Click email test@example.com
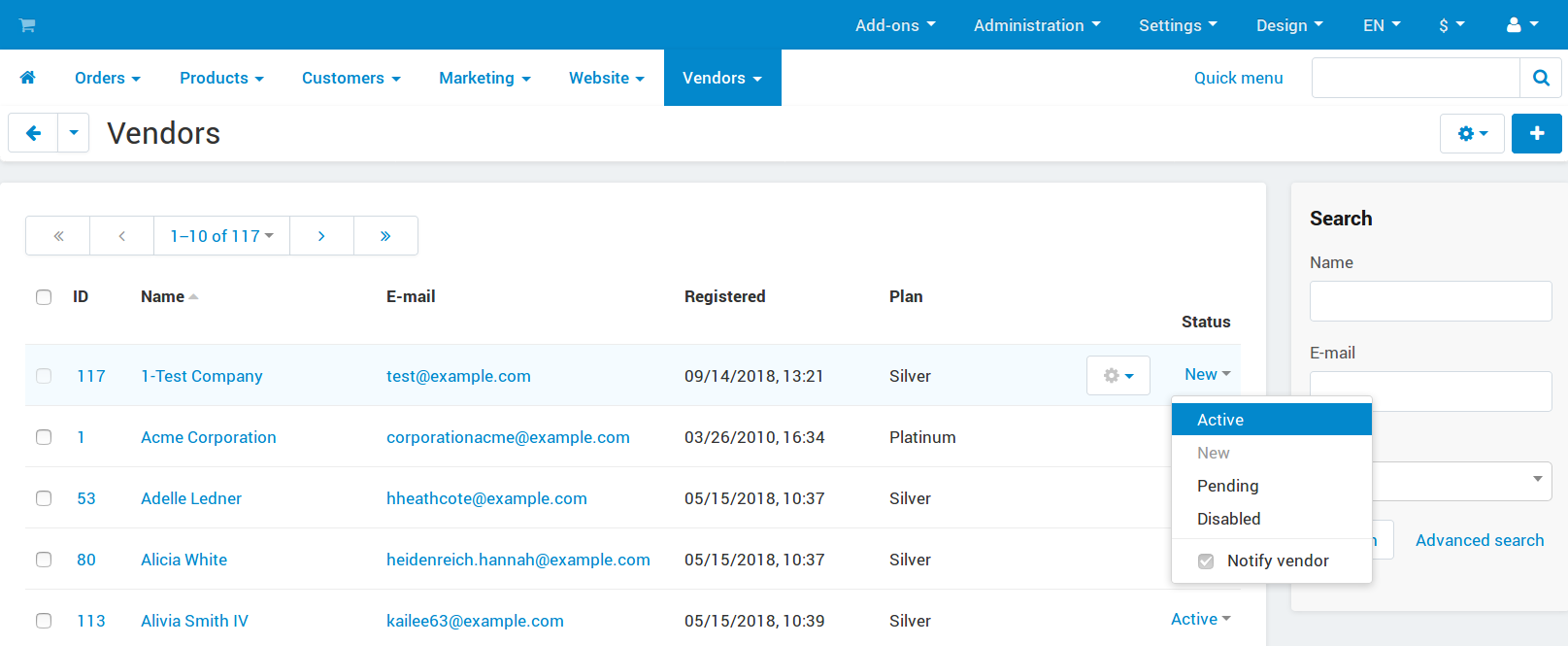 point(458,376)
